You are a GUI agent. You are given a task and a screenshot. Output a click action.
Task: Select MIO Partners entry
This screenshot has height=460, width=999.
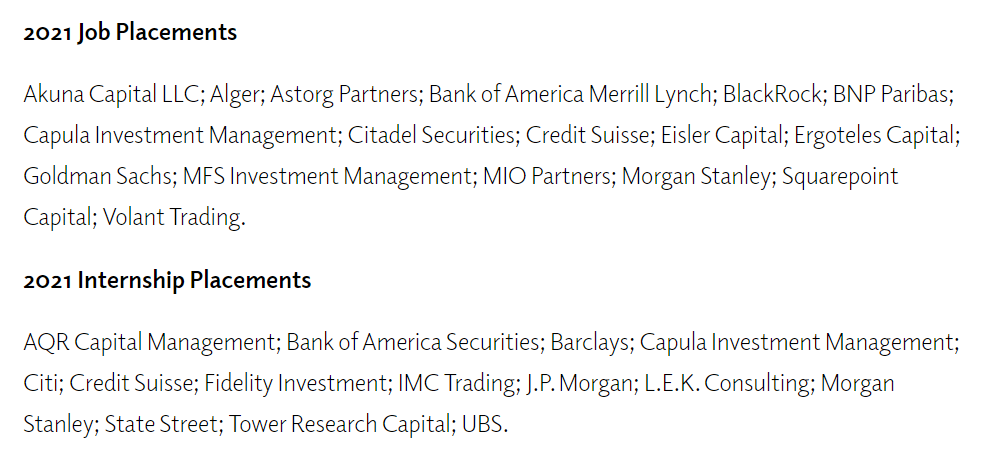coord(546,176)
